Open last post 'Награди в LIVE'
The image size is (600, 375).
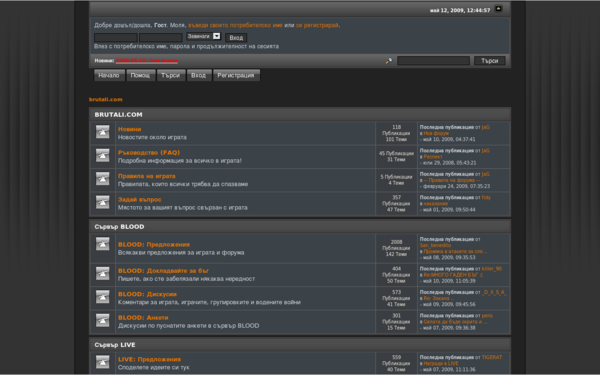tap(441, 363)
